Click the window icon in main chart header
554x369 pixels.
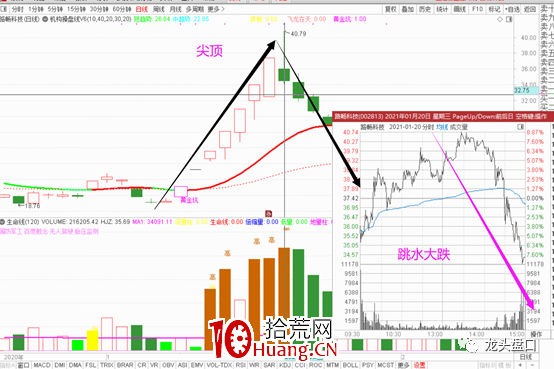(x=509, y=19)
